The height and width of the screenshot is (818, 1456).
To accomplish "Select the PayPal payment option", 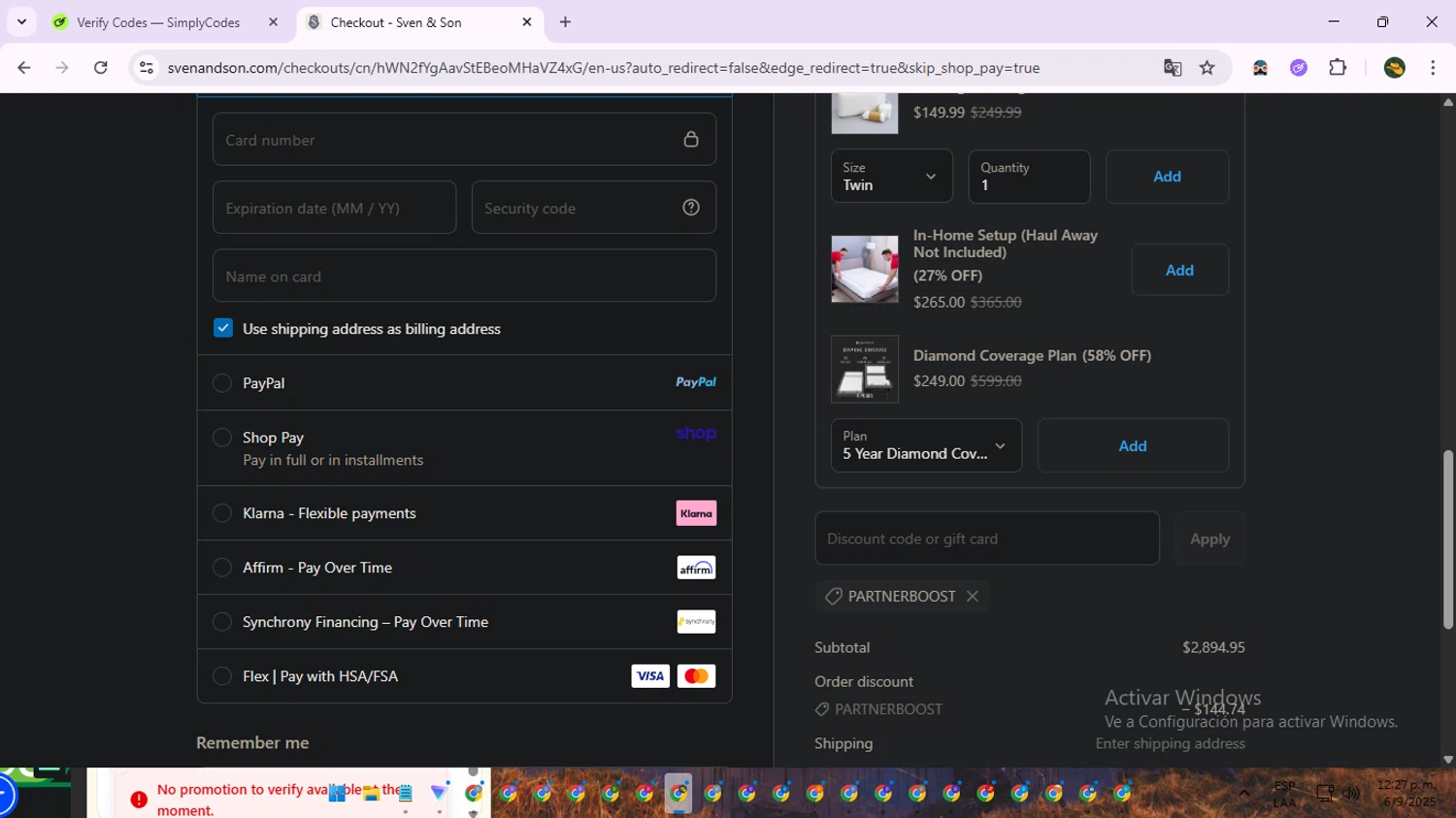I will pyautogui.click(x=222, y=383).
